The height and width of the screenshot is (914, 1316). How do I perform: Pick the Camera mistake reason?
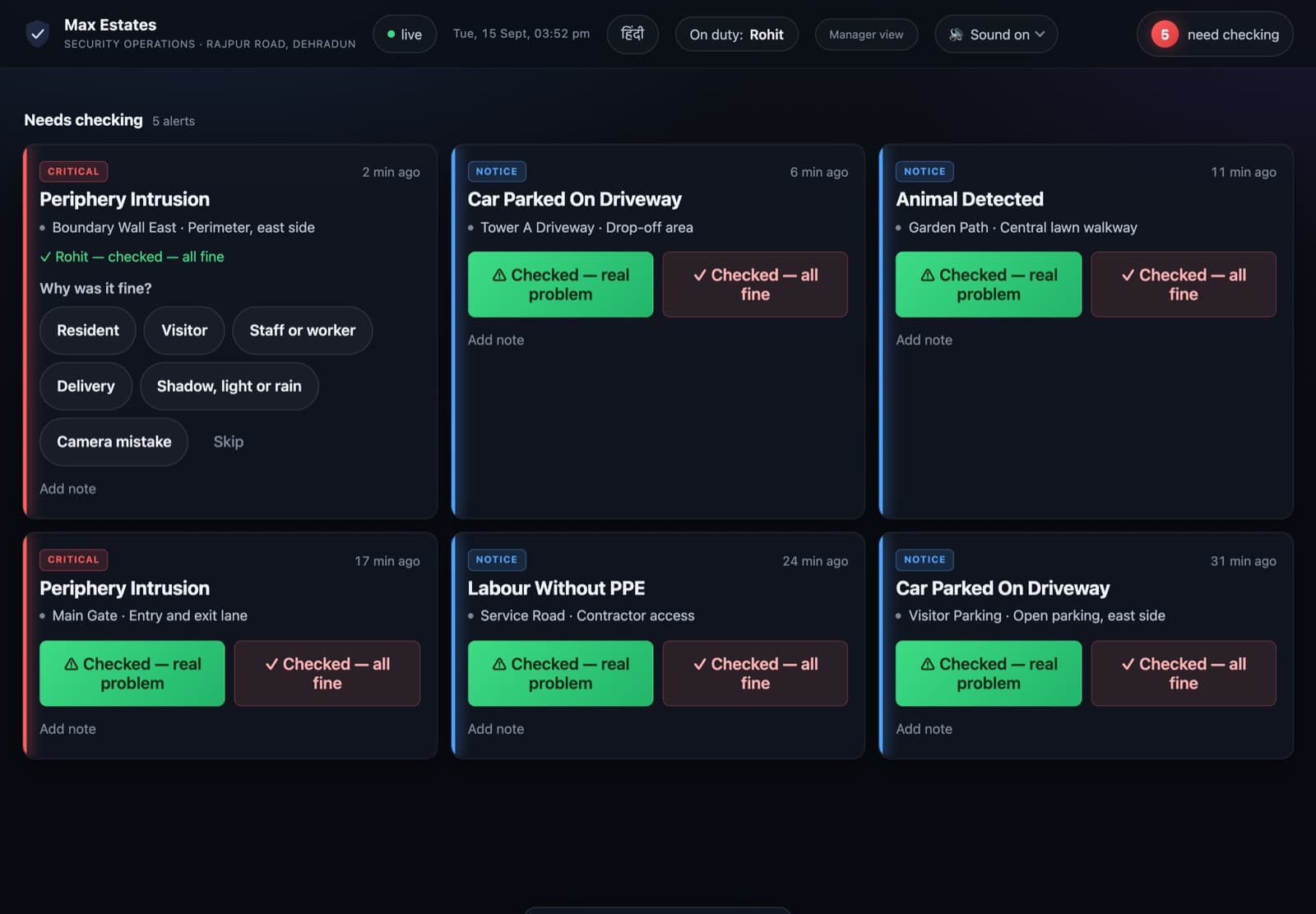(x=114, y=442)
